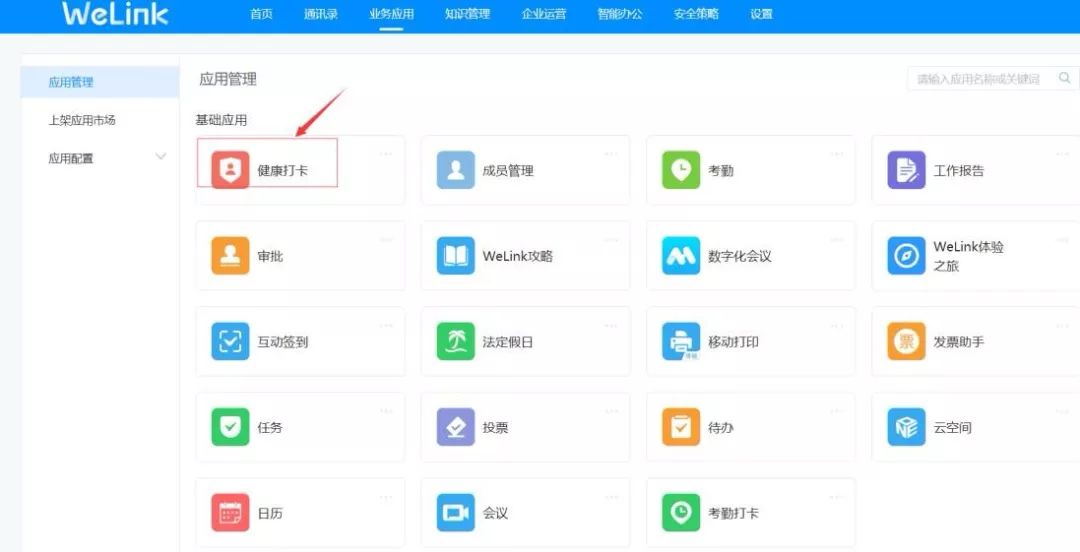Open the 移动打印 printer icon
This screenshot has width=1080, height=552.
pos(681,341)
